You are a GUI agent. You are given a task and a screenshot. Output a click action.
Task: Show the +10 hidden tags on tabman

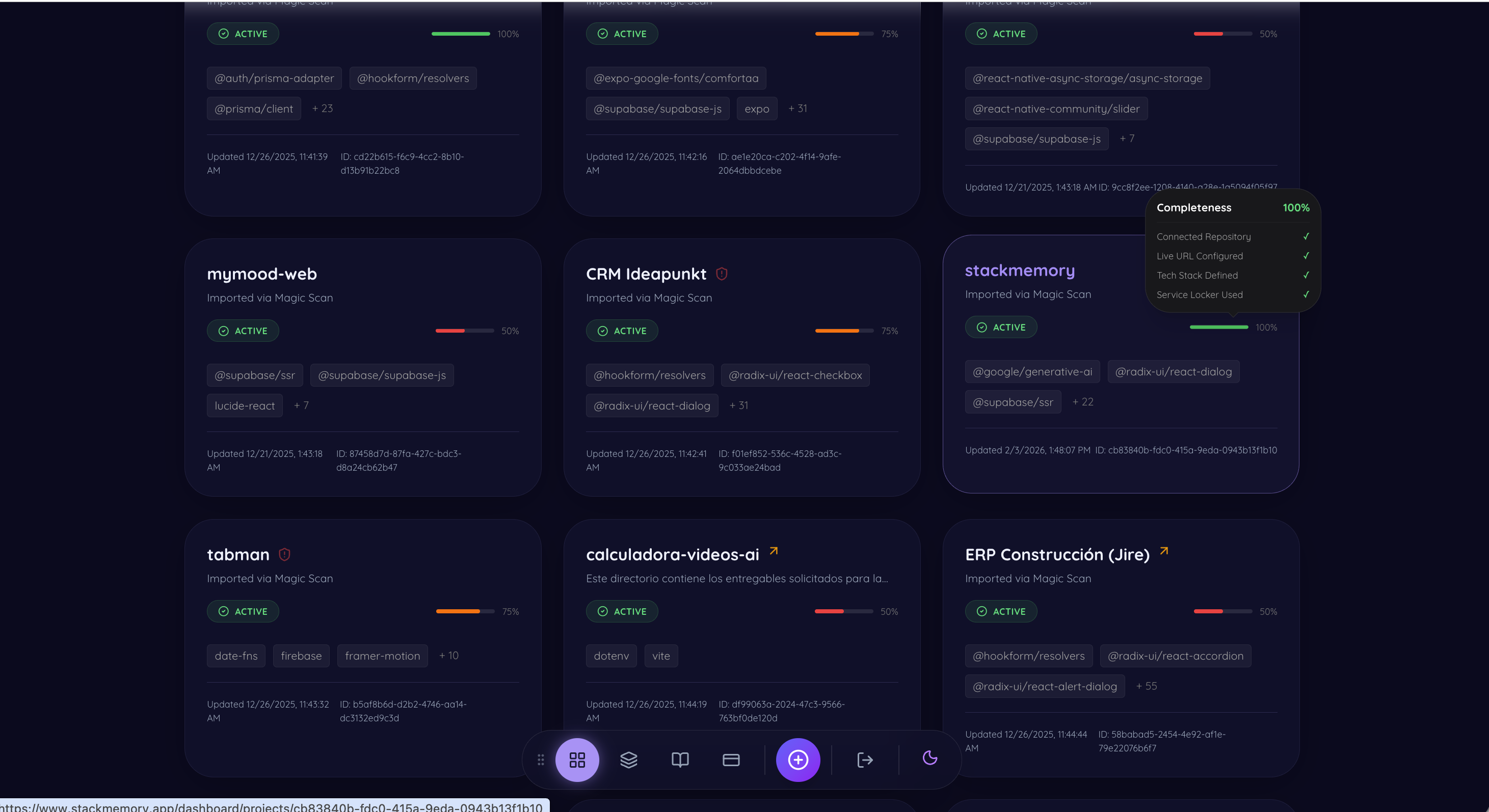448,656
